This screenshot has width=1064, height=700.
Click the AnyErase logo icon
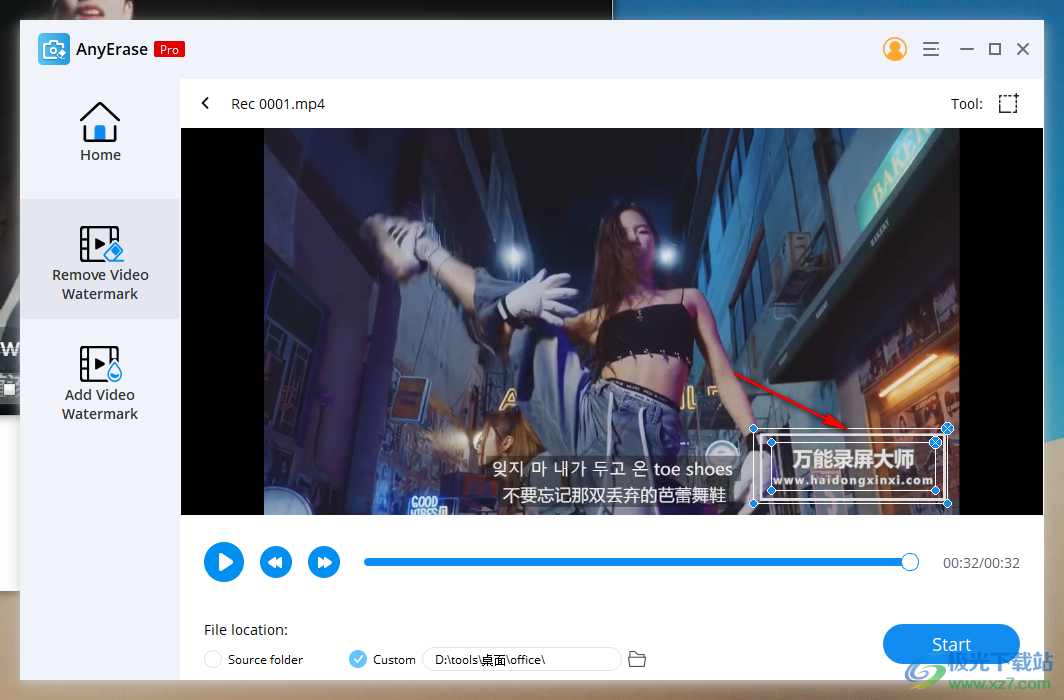tap(54, 48)
